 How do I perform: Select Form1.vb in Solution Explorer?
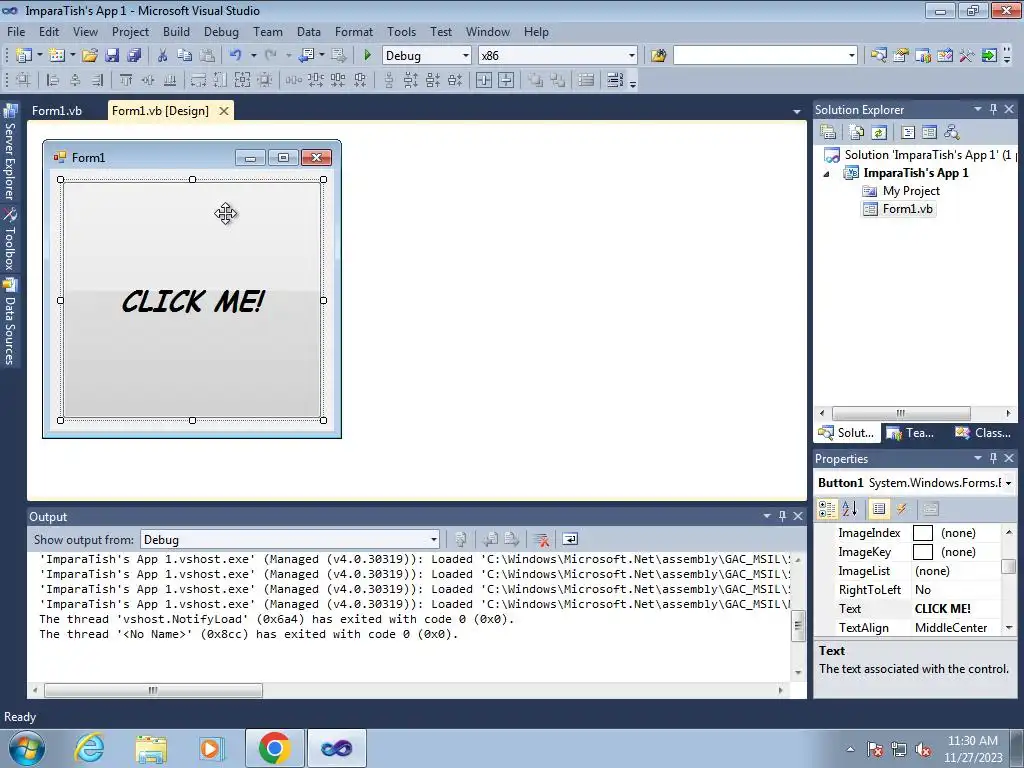(x=898, y=209)
